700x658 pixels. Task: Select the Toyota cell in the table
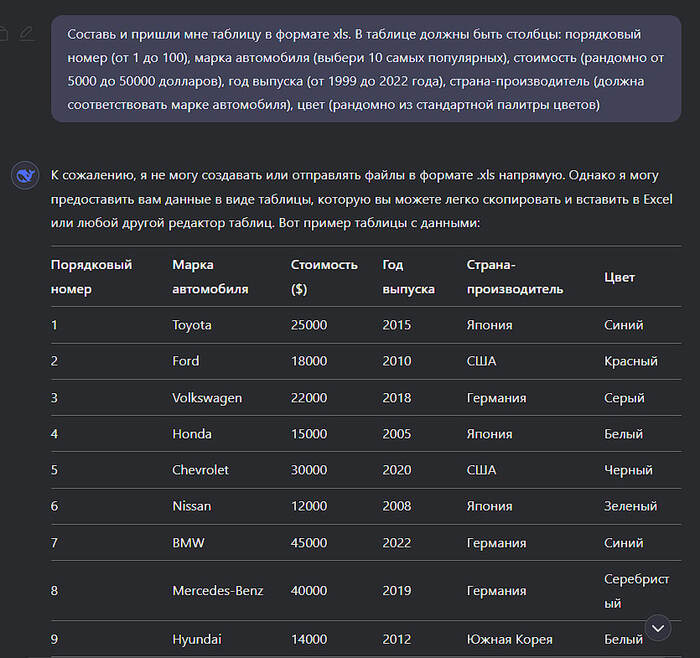(x=192, y=325)
